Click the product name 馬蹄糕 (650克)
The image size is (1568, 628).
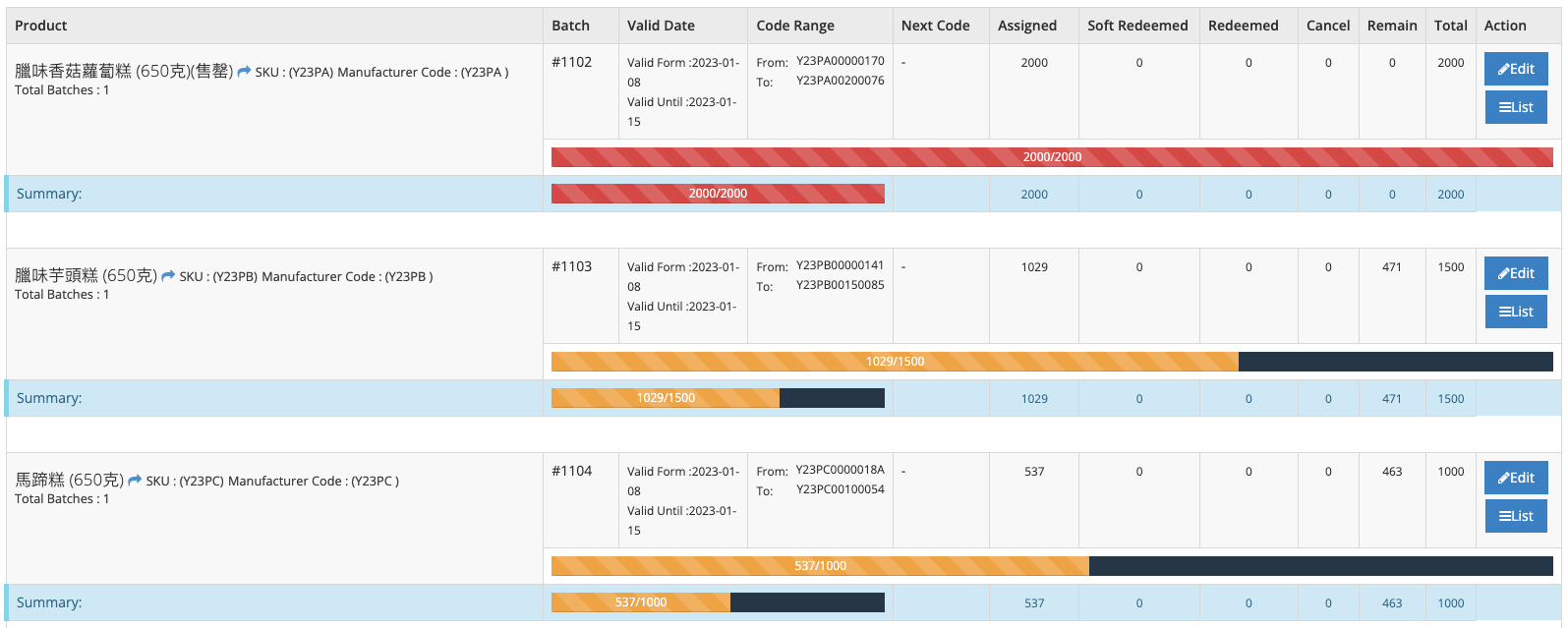[x=69, y=481]
